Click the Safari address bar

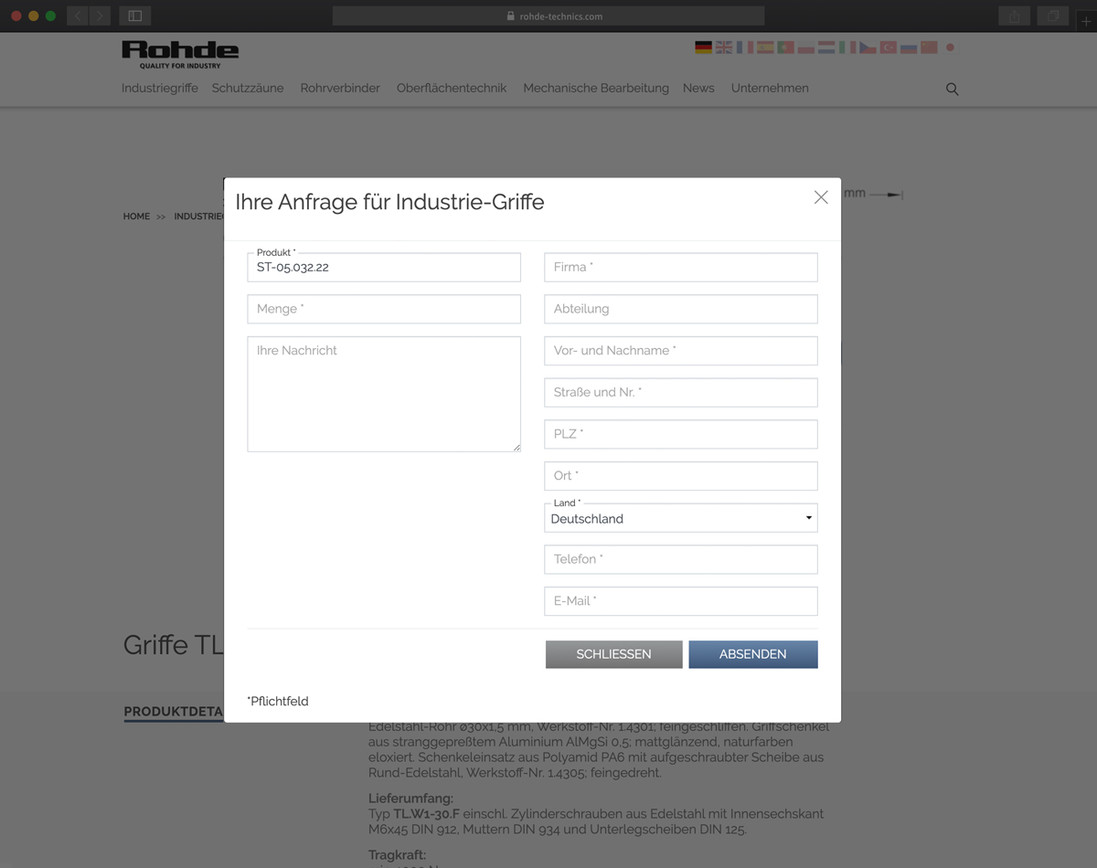point(548,16)
